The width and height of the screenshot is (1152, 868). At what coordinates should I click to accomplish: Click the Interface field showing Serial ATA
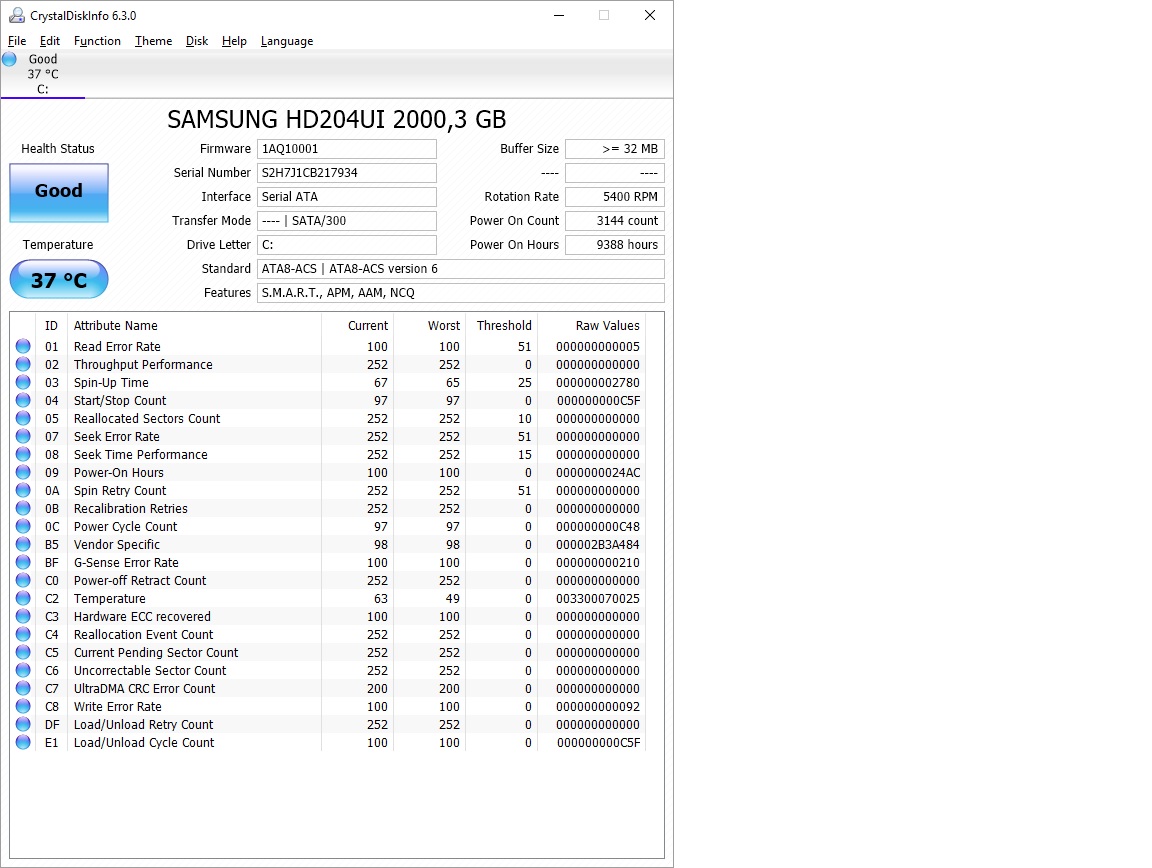pos(347,197)
